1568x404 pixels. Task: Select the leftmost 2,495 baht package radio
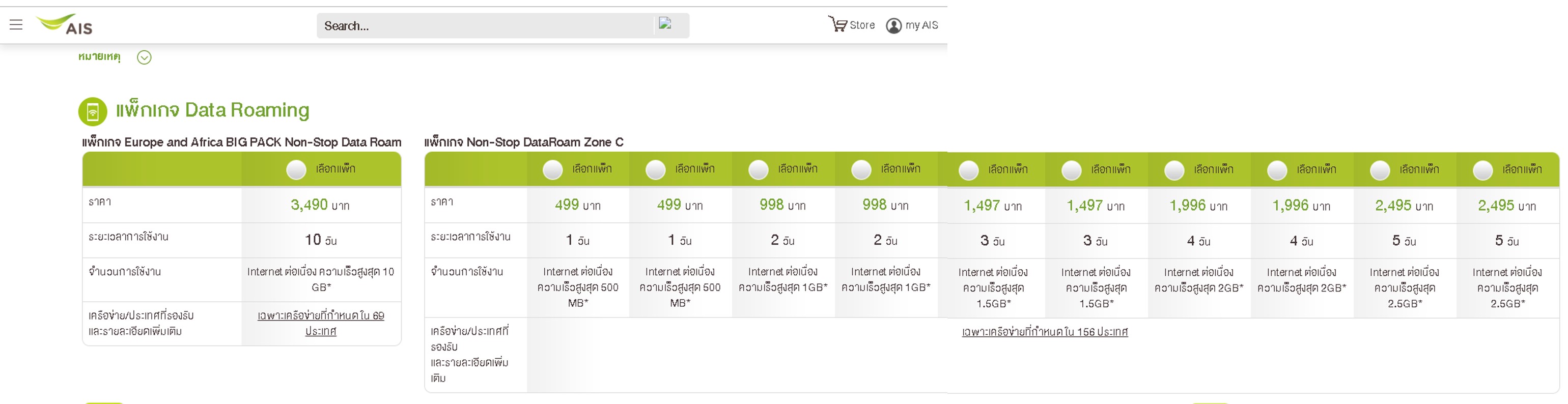coord(1380,170)
